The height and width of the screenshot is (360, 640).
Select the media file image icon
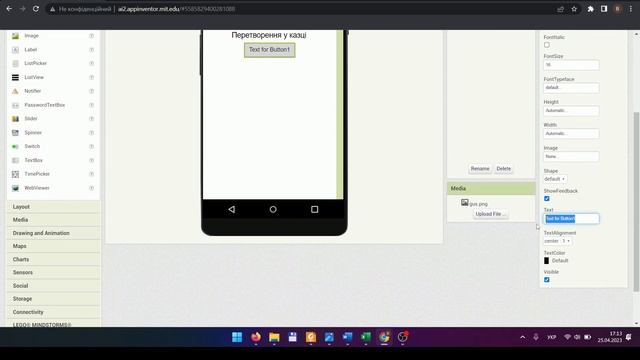click(x=464, y=202)
